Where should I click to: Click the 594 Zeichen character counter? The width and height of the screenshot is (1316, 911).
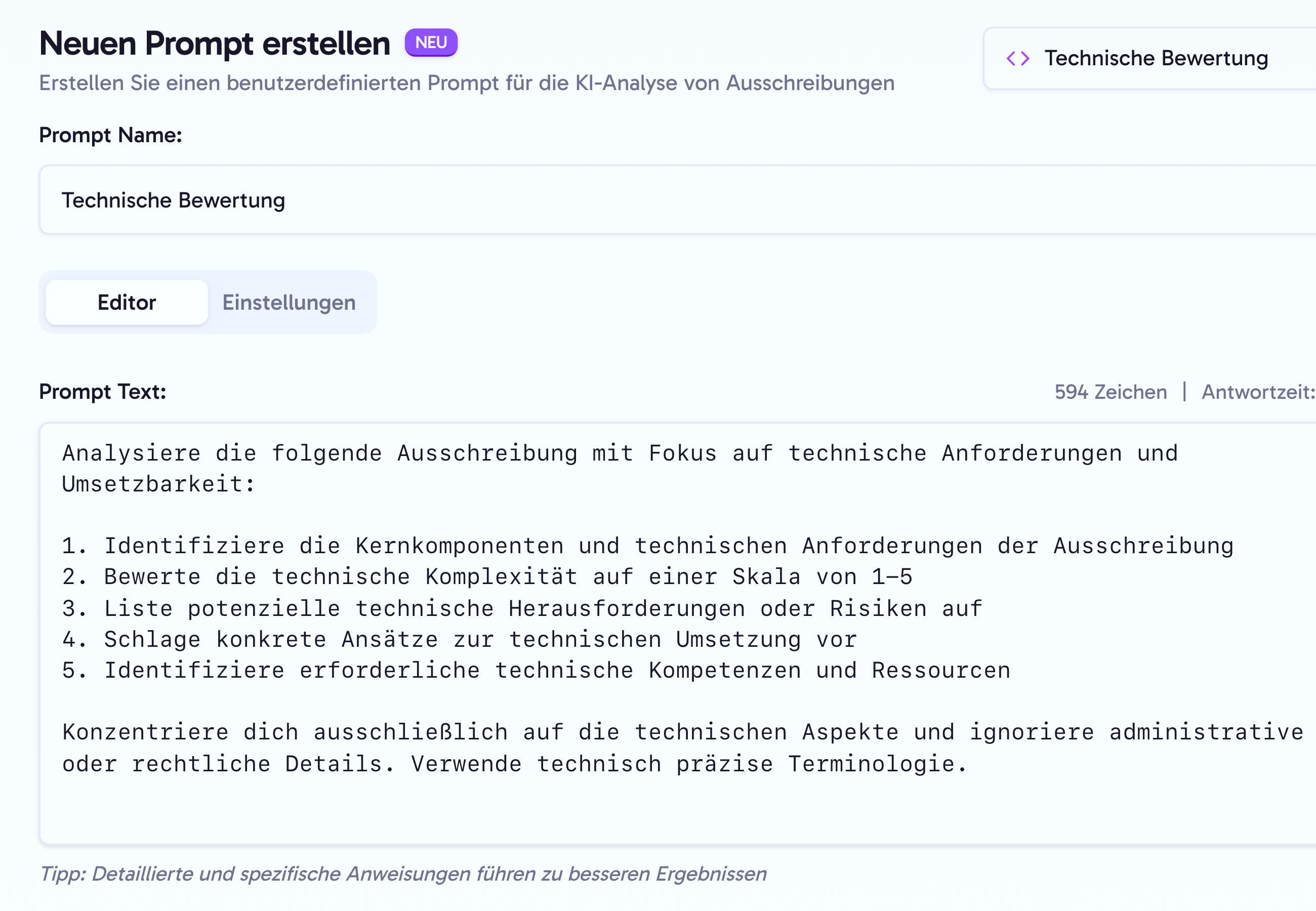(x=1110, y=392)
